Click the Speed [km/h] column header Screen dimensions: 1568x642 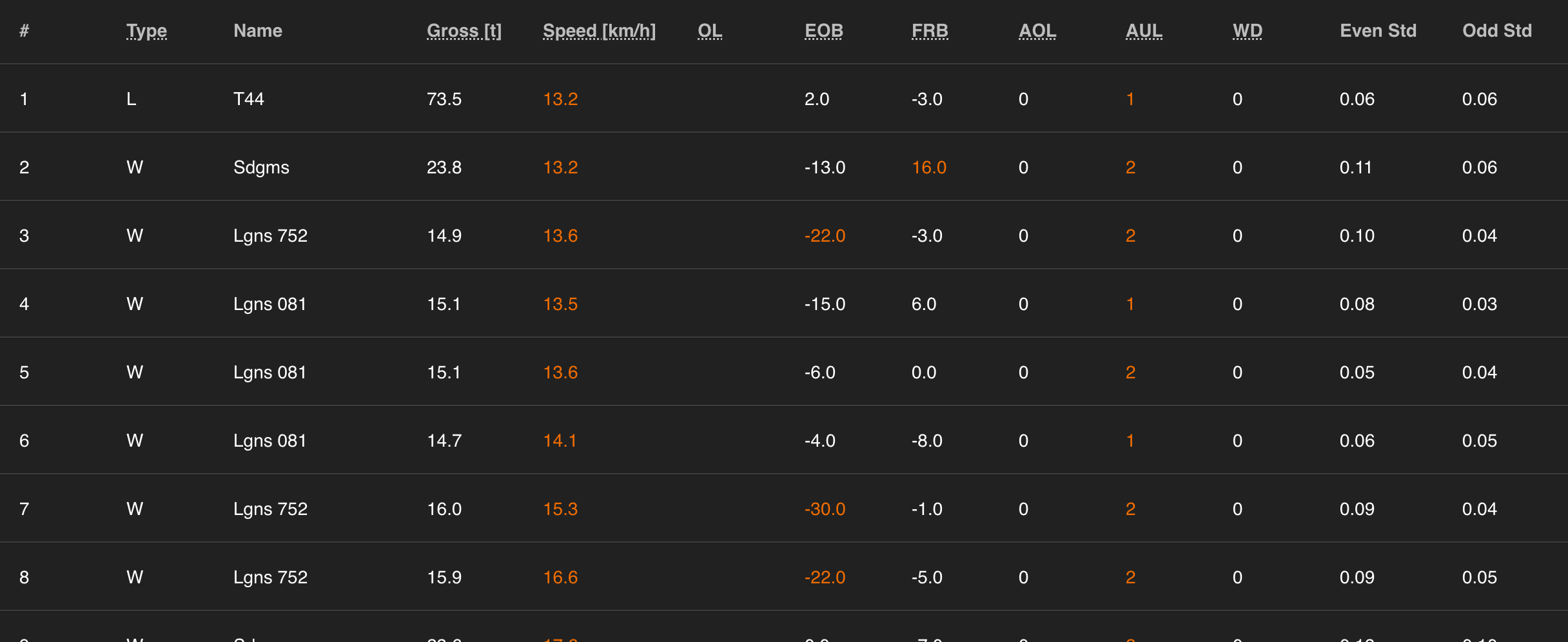599,31
